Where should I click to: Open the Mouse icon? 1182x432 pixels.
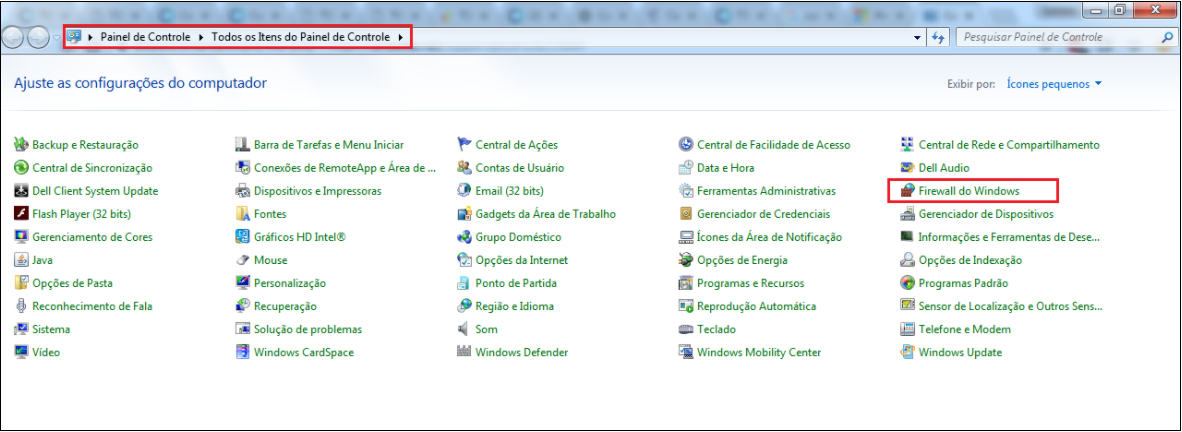(x=243, y=260)
